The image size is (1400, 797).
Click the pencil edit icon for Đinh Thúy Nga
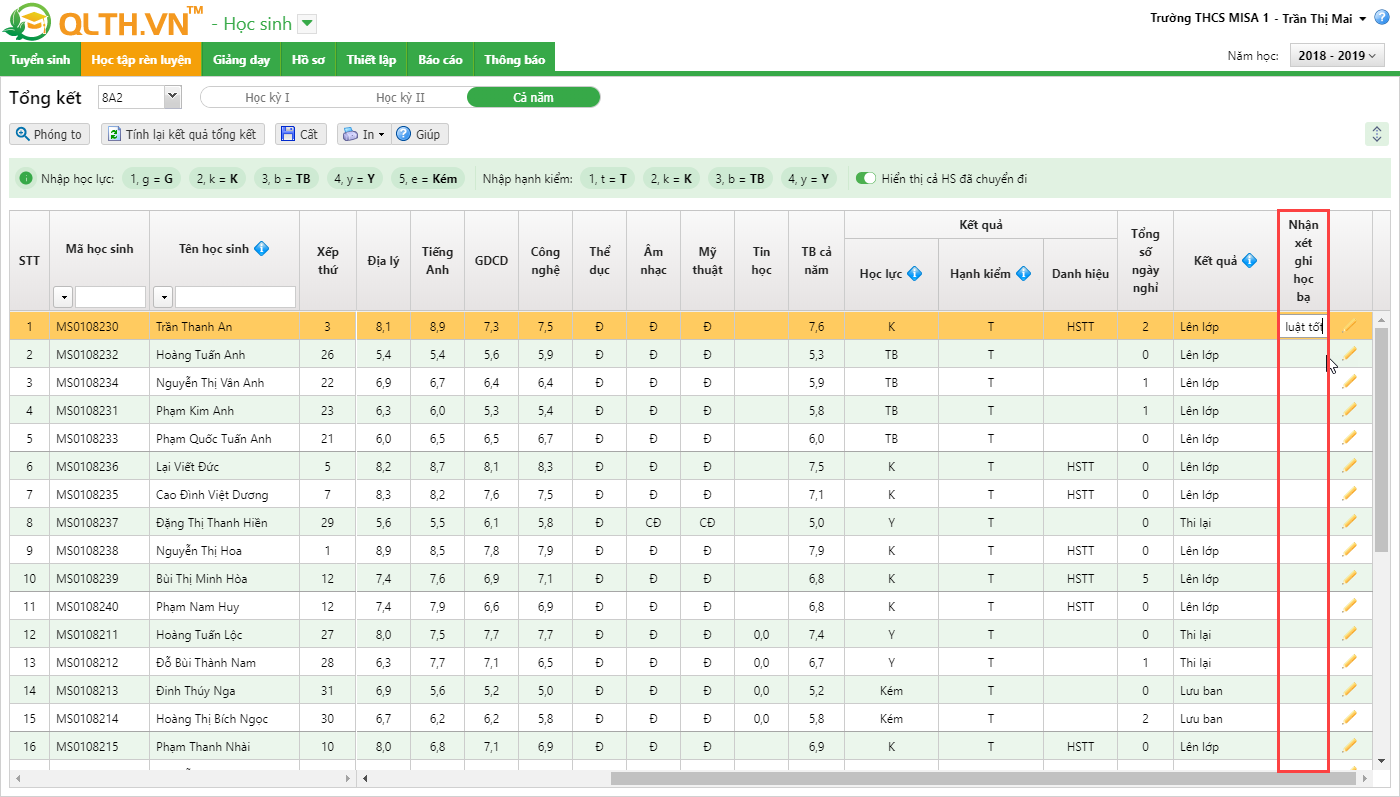pos(1349,690)
